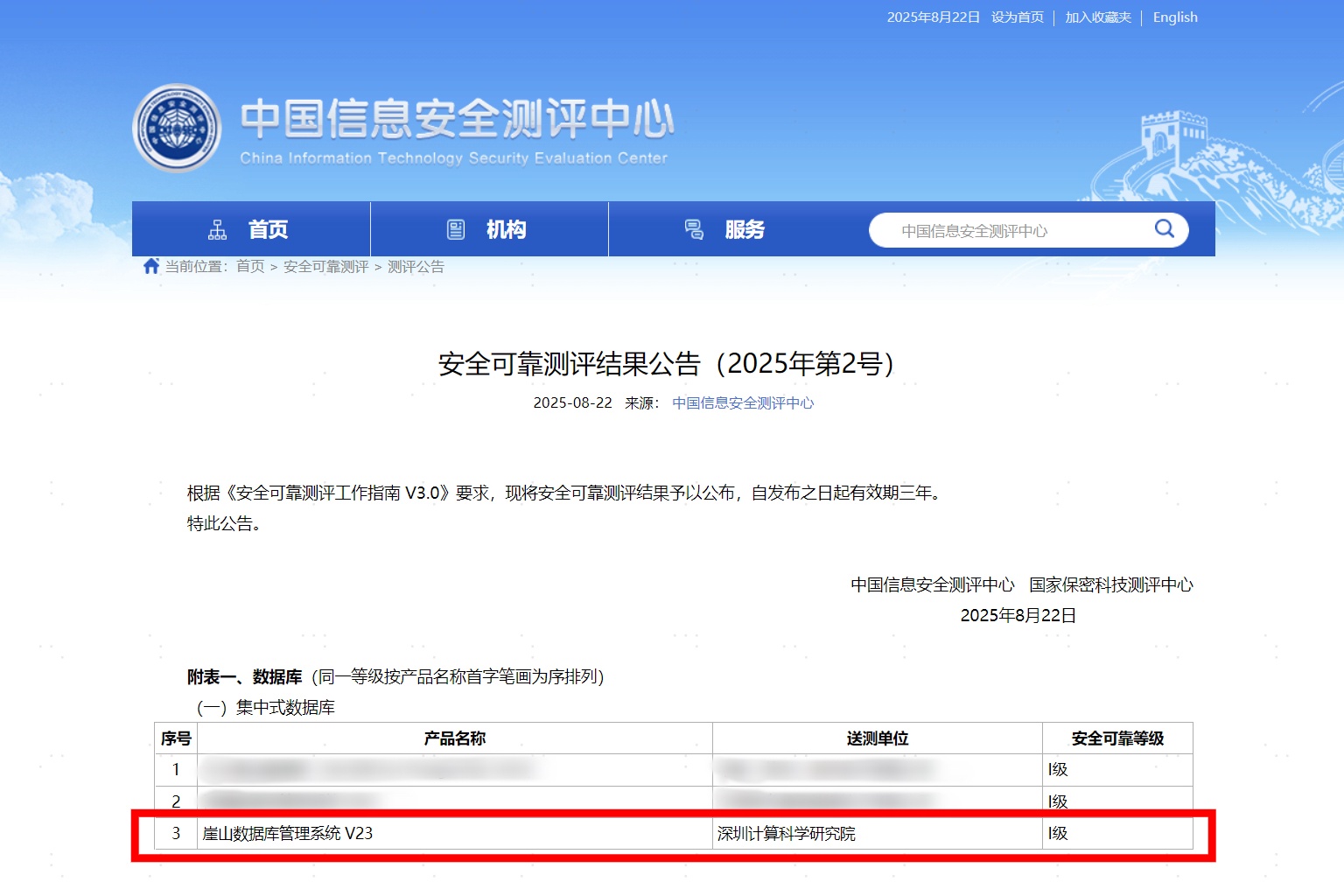Click the row number 3 cell
1344x896 pixels.
176,834
